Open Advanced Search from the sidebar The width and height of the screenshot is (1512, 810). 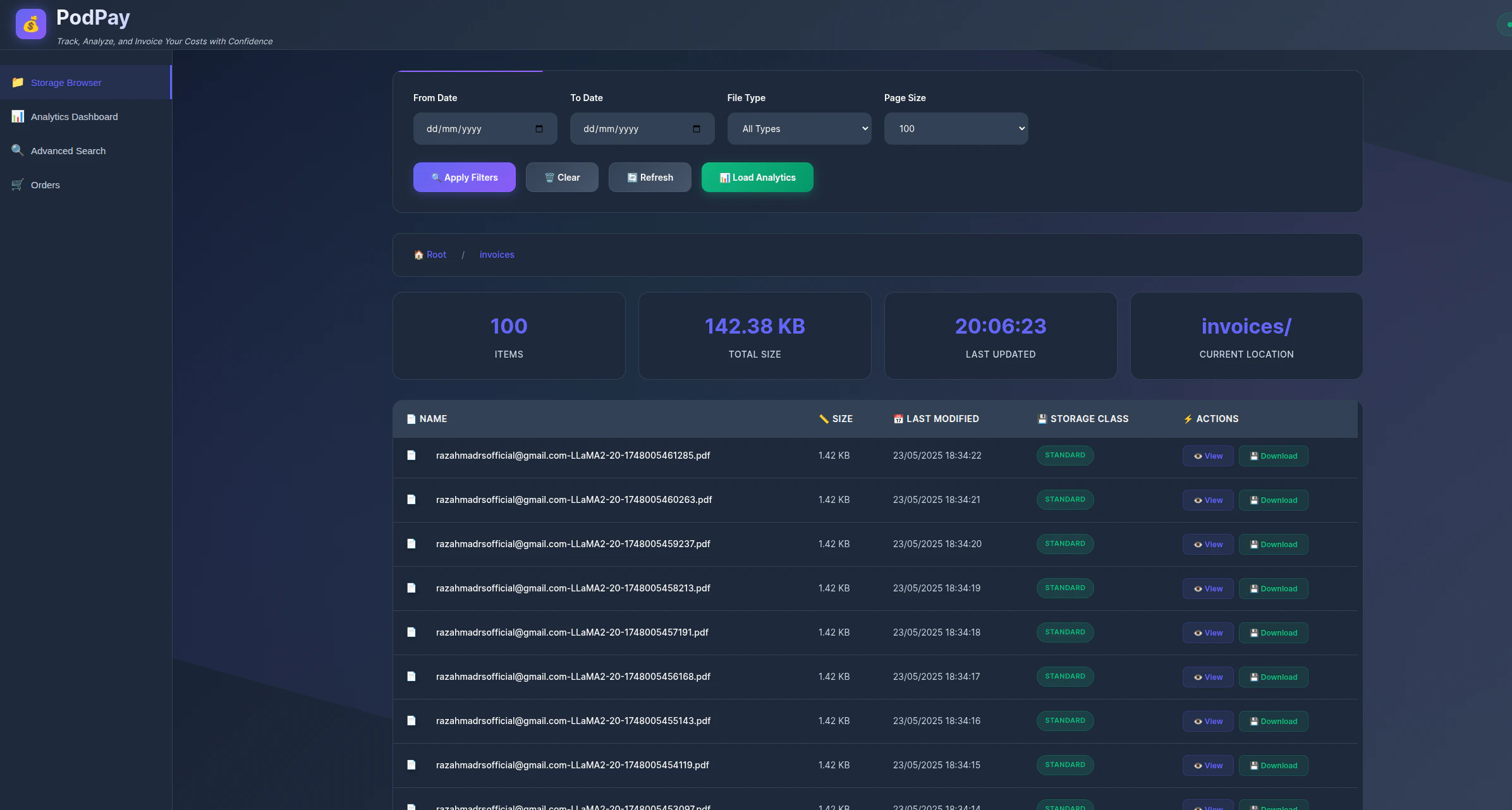(68, 150)
